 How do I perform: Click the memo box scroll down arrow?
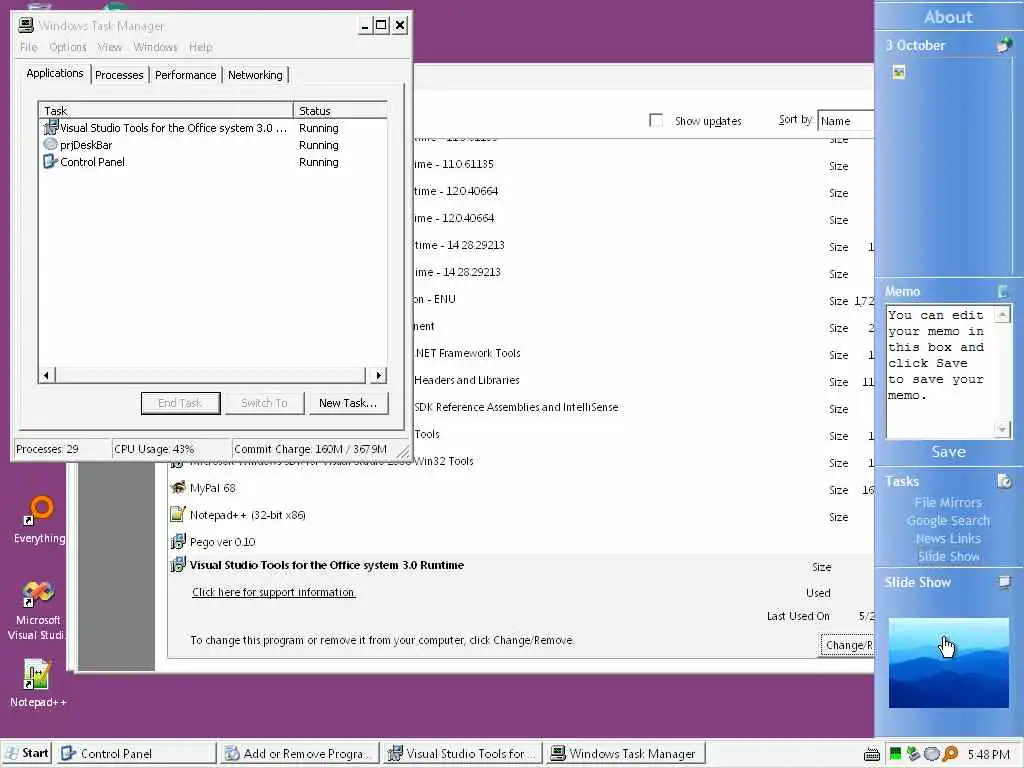[1002, 429]
